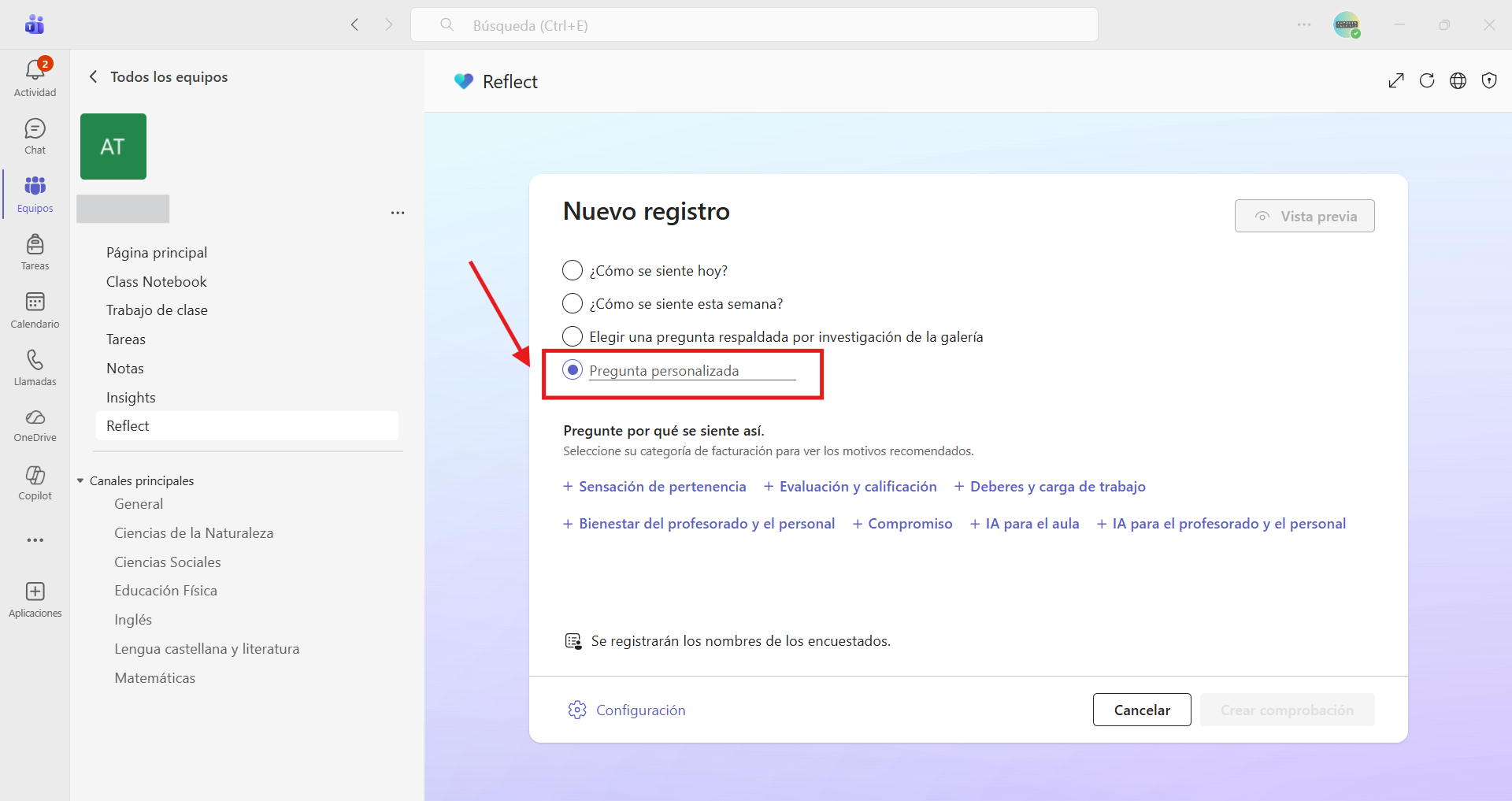Type in the Pregunta personalizada field
The width and height of the screenshot is (1512, 801).
(x=692, y=371)
